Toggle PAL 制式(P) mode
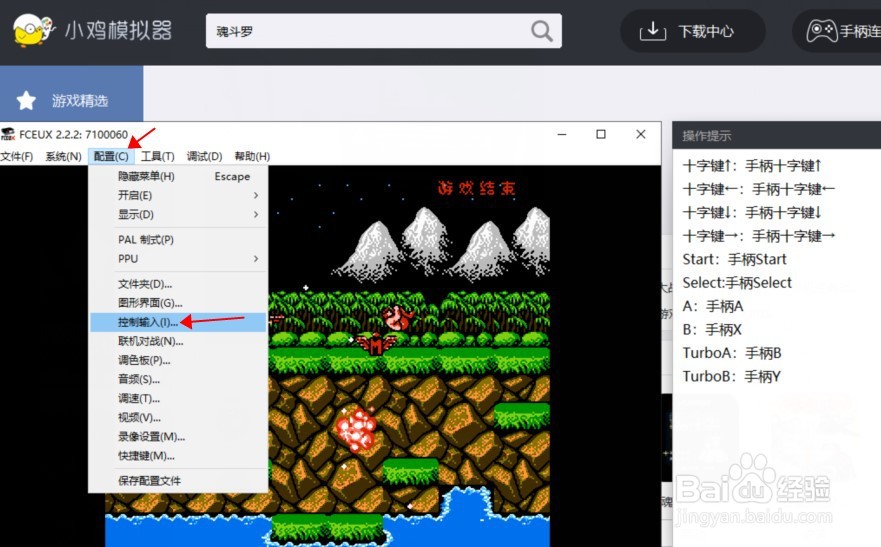This screenshot has height=547, width=881. [x=178, y=240]
